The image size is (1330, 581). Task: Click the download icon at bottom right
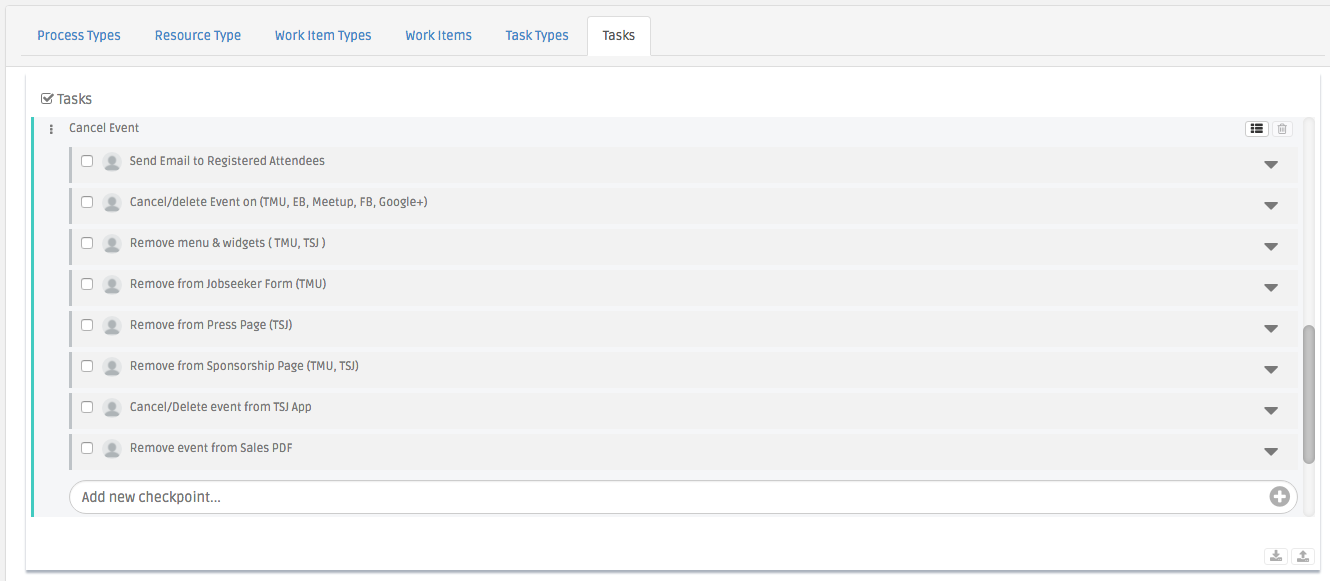1276,556
